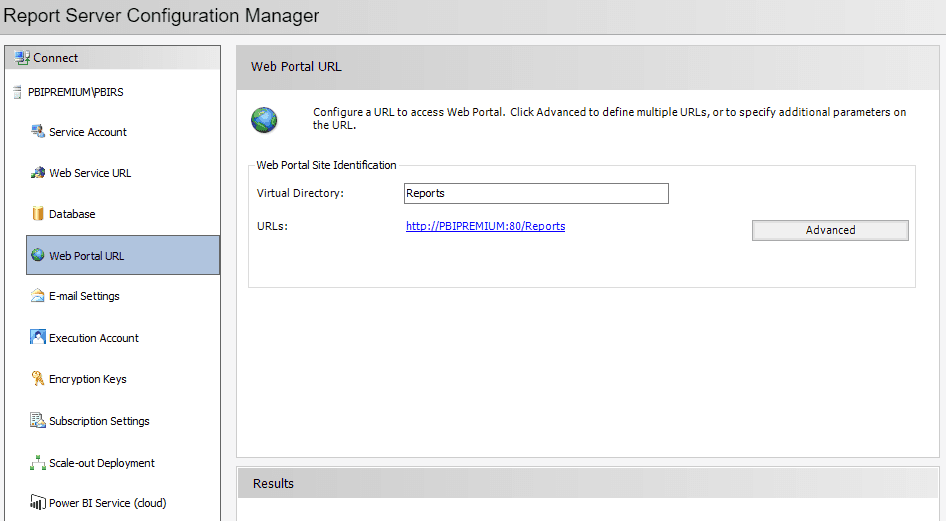Click the E-mail Settings envelope icon
946x521 pixels.
click(37, 295)
